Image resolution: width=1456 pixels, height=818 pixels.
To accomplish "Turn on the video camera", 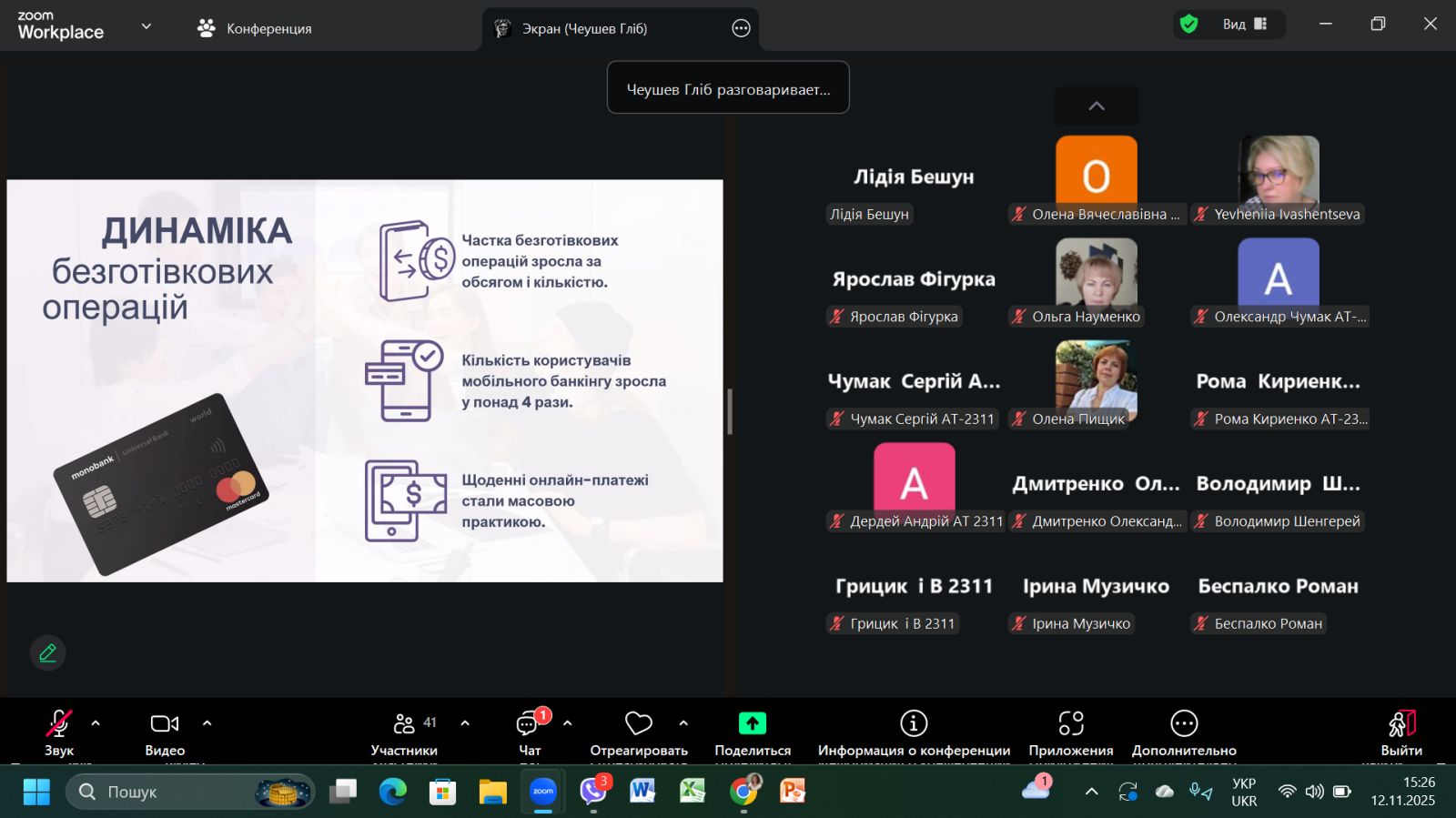I will click(165, 723).
